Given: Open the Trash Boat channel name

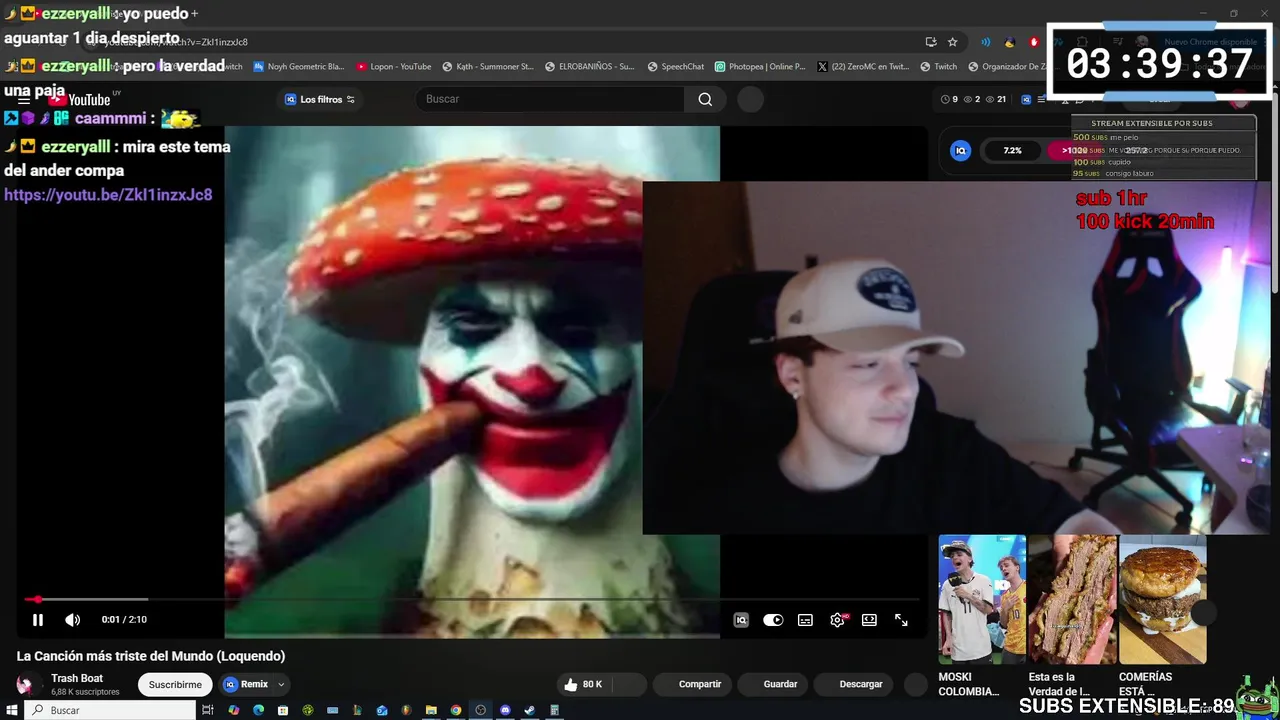Looking at the screenshot, I should 77,678.
